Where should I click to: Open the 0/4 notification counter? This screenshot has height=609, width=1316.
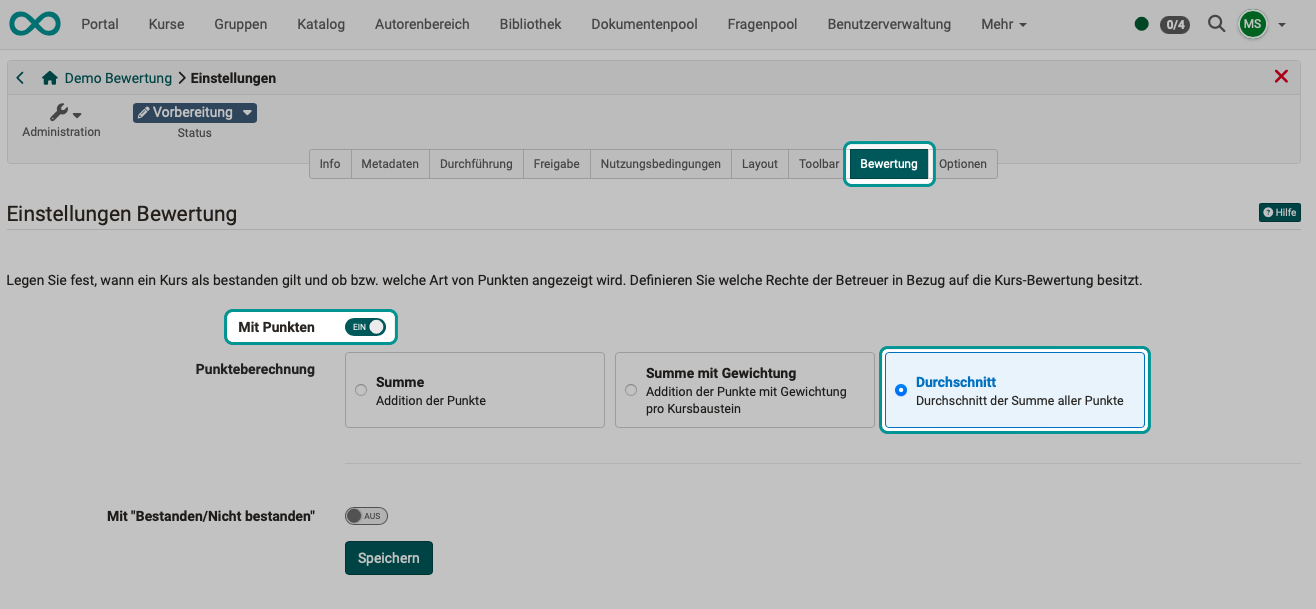point(1175,24)
